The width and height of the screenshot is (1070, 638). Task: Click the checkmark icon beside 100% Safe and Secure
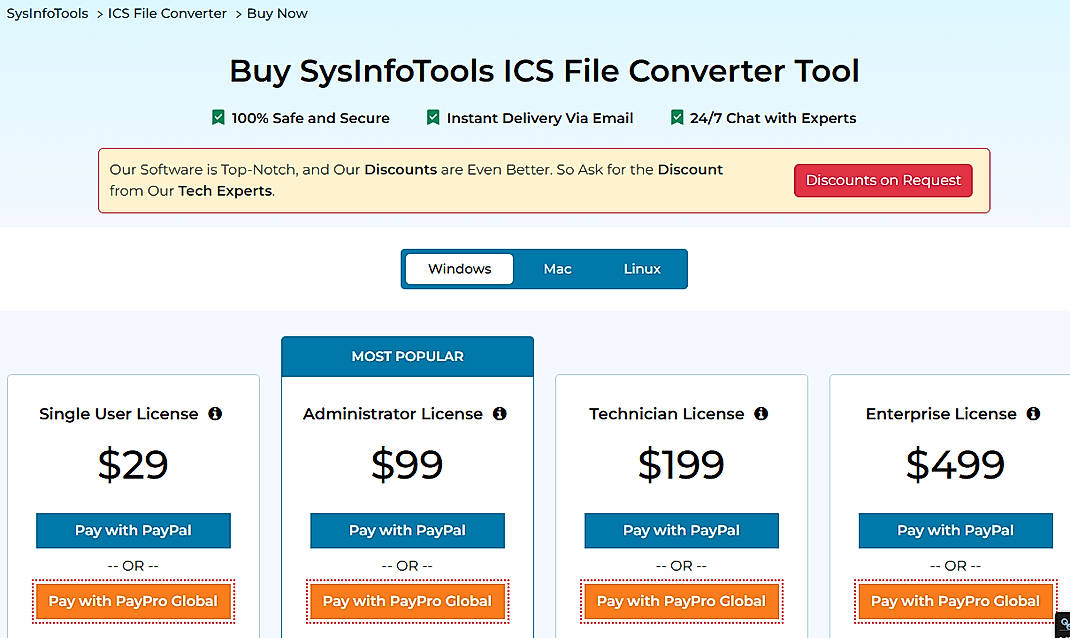[218, 117]
